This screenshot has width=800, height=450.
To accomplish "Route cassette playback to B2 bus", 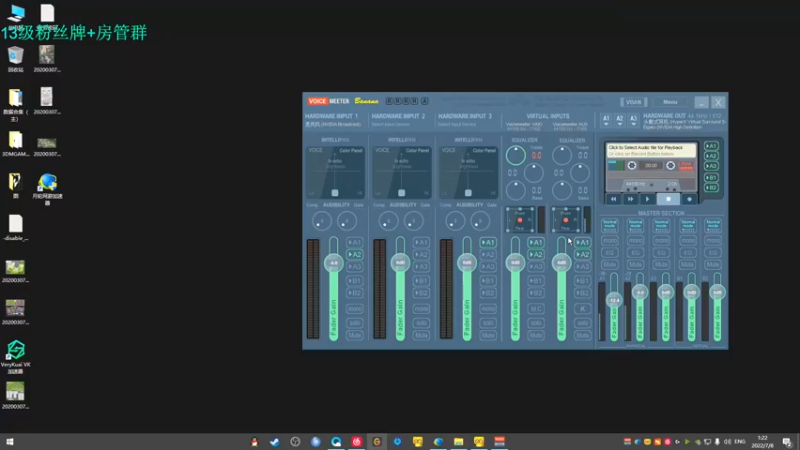I will click(711, 188).
